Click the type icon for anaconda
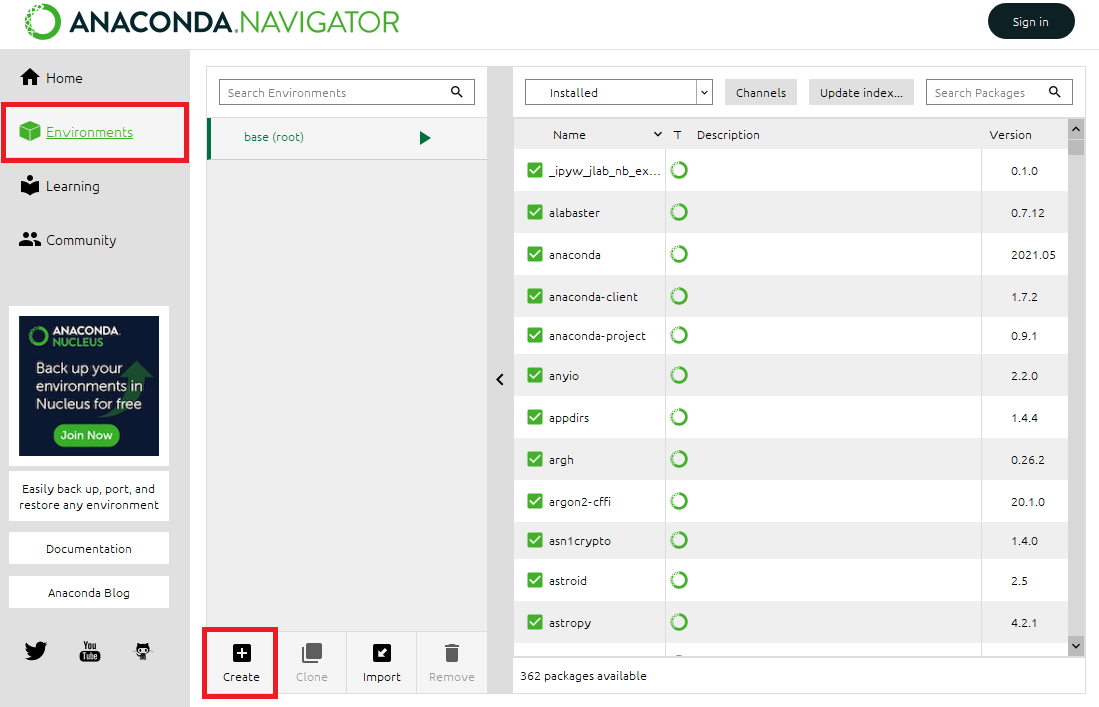This screenshot has height=707, width=1099. (678, 254)
